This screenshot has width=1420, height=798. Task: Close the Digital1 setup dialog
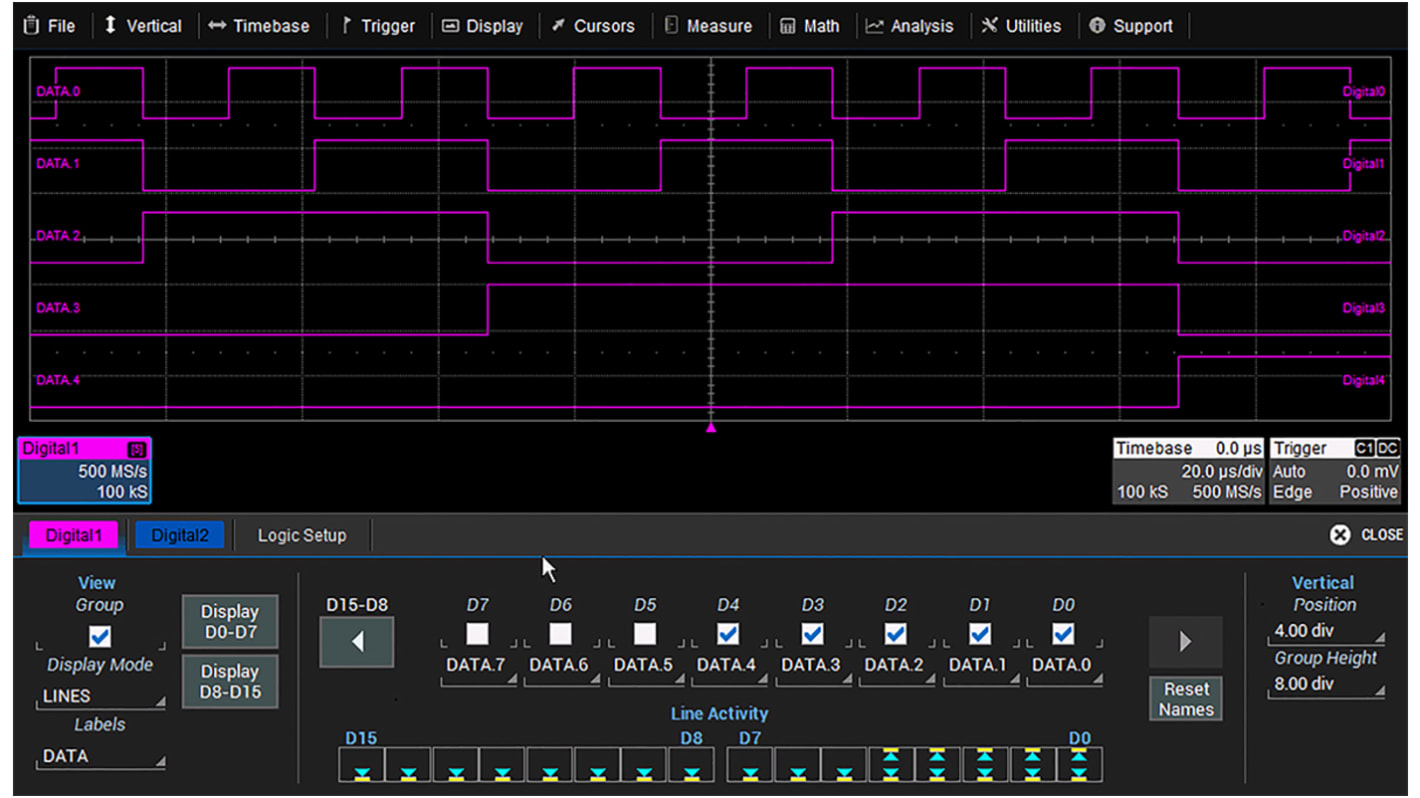[x=1366, y=535]
